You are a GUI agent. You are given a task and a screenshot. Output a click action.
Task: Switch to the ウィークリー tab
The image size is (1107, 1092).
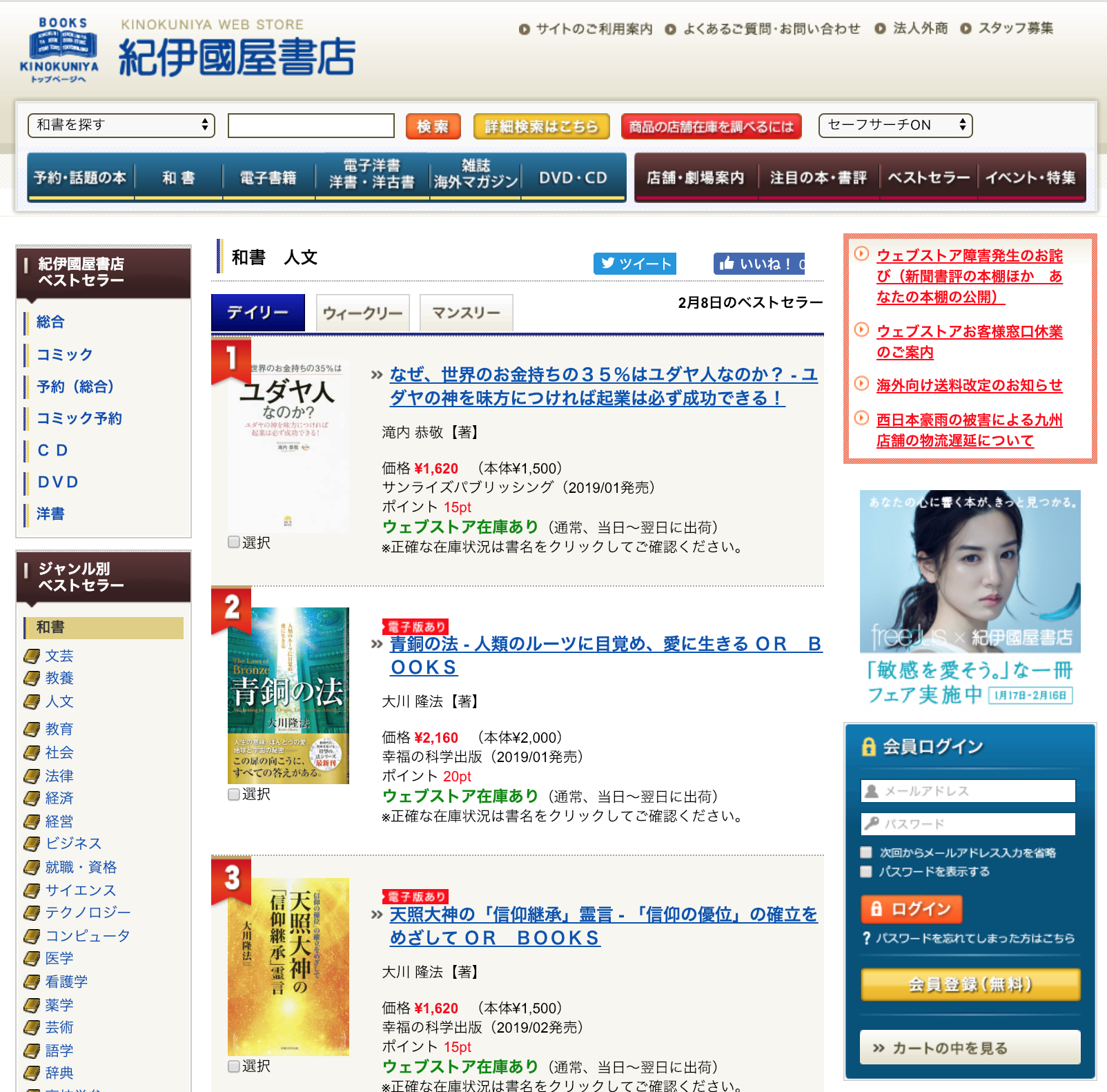(363, 313)
